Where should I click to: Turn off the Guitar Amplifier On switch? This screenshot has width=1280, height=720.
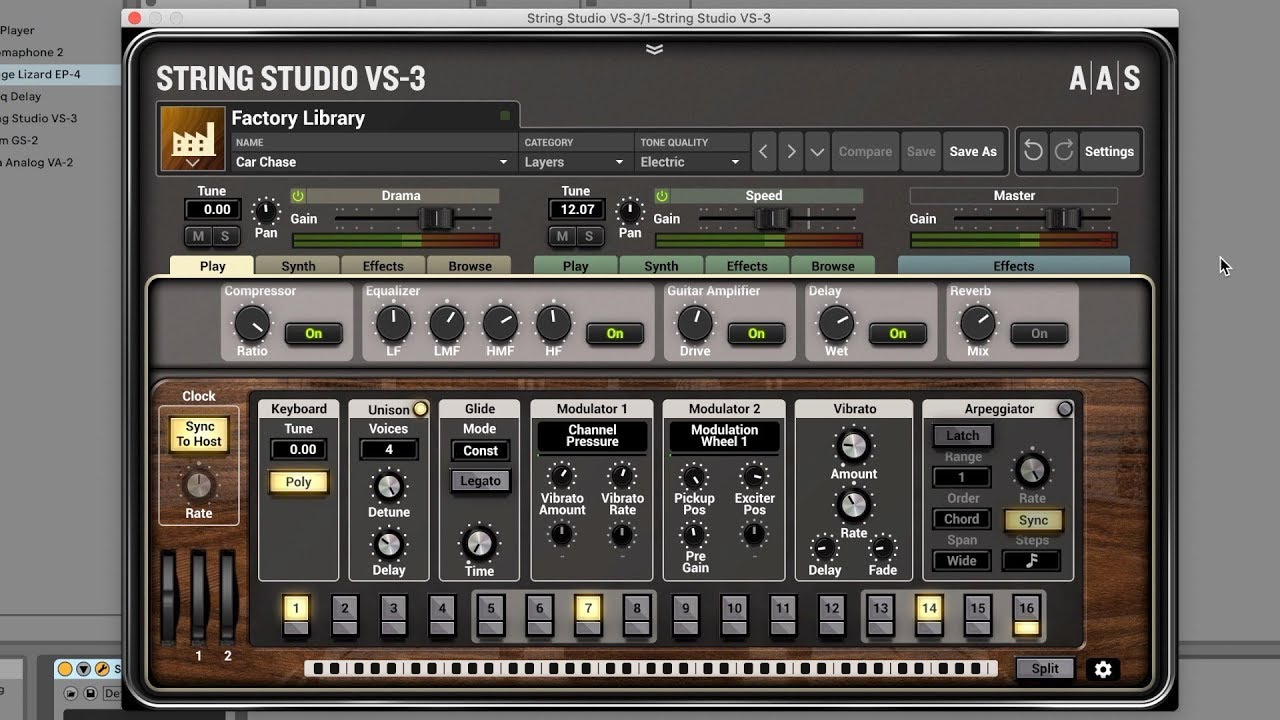[756, 334]
